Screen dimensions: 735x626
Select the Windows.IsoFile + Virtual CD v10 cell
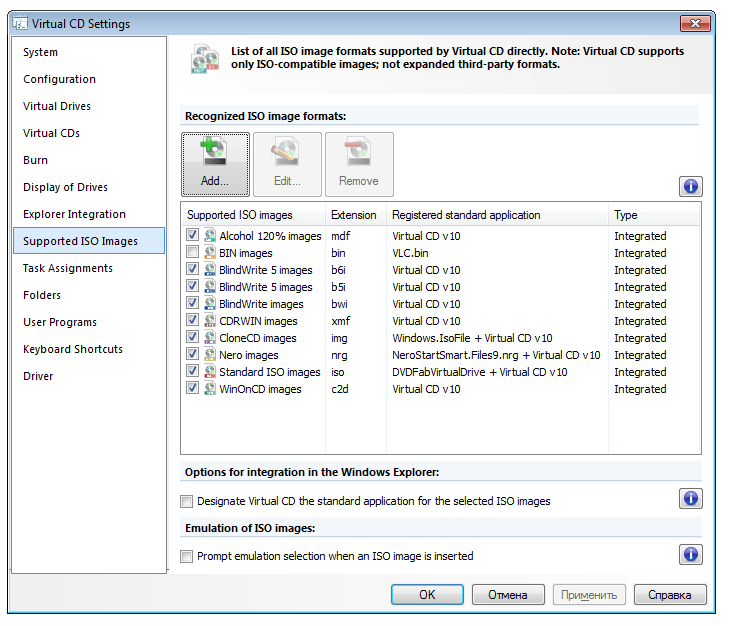[472, 338]
